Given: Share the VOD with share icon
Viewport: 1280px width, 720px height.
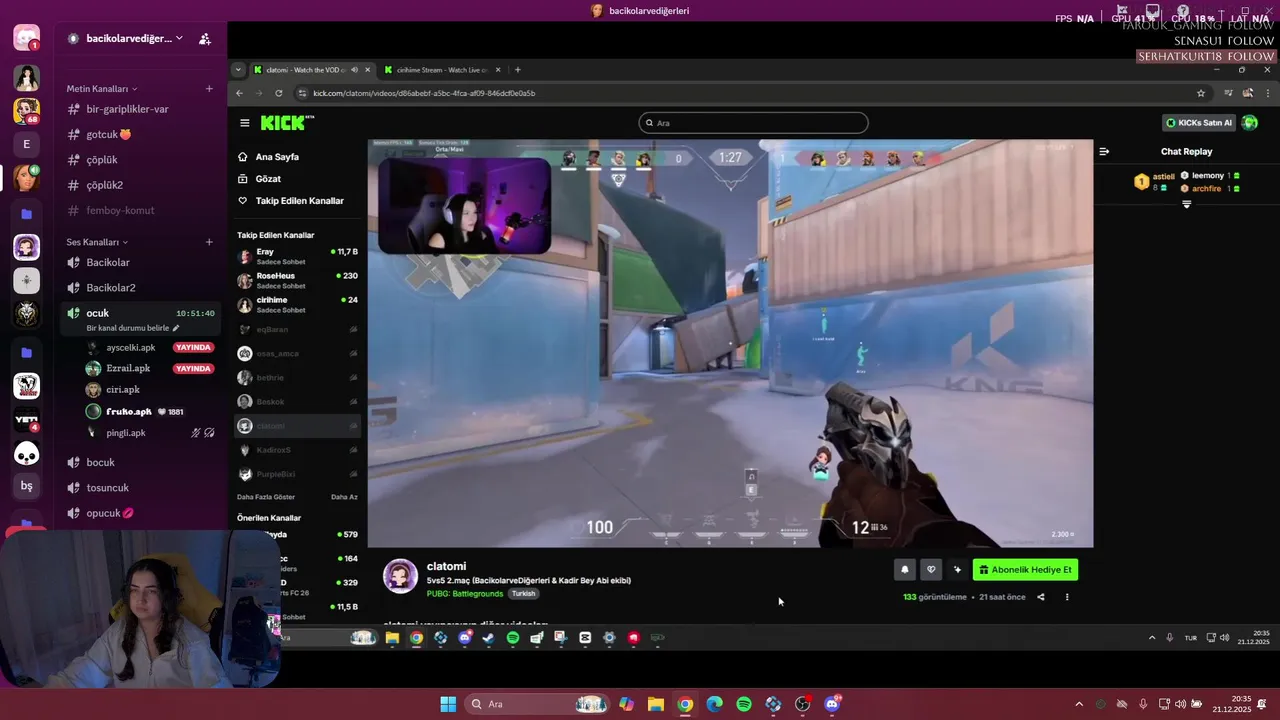Looking at the screenshot, I should [1040, 597].
